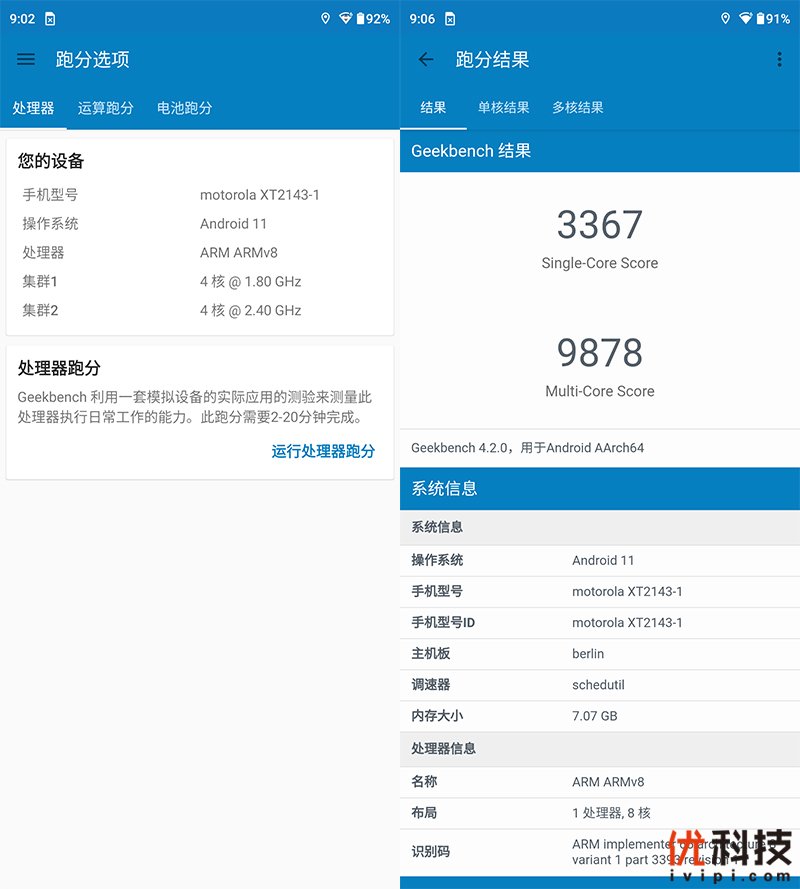
Task: Select Android 11 in the 您的设备 card
Action: coord(233,224)
